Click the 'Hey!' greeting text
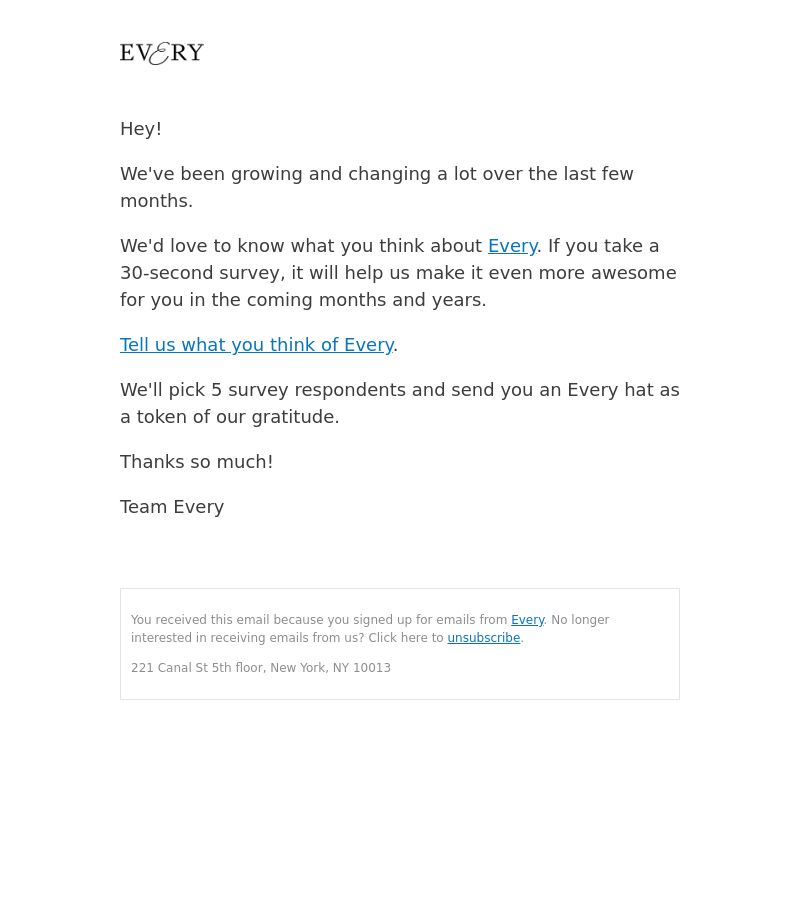The width and height of the screenshot is (800, 904). click(141, 129)
